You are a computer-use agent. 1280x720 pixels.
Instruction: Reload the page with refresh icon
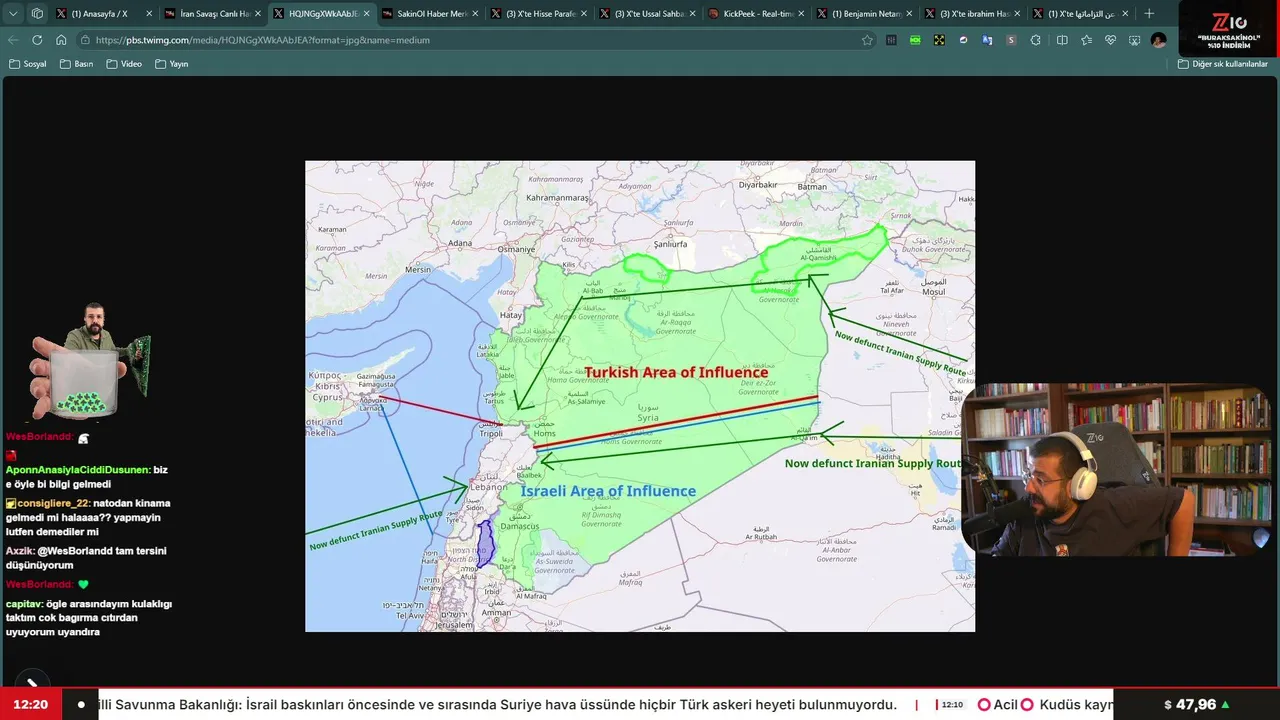click(x=37, y=40)
